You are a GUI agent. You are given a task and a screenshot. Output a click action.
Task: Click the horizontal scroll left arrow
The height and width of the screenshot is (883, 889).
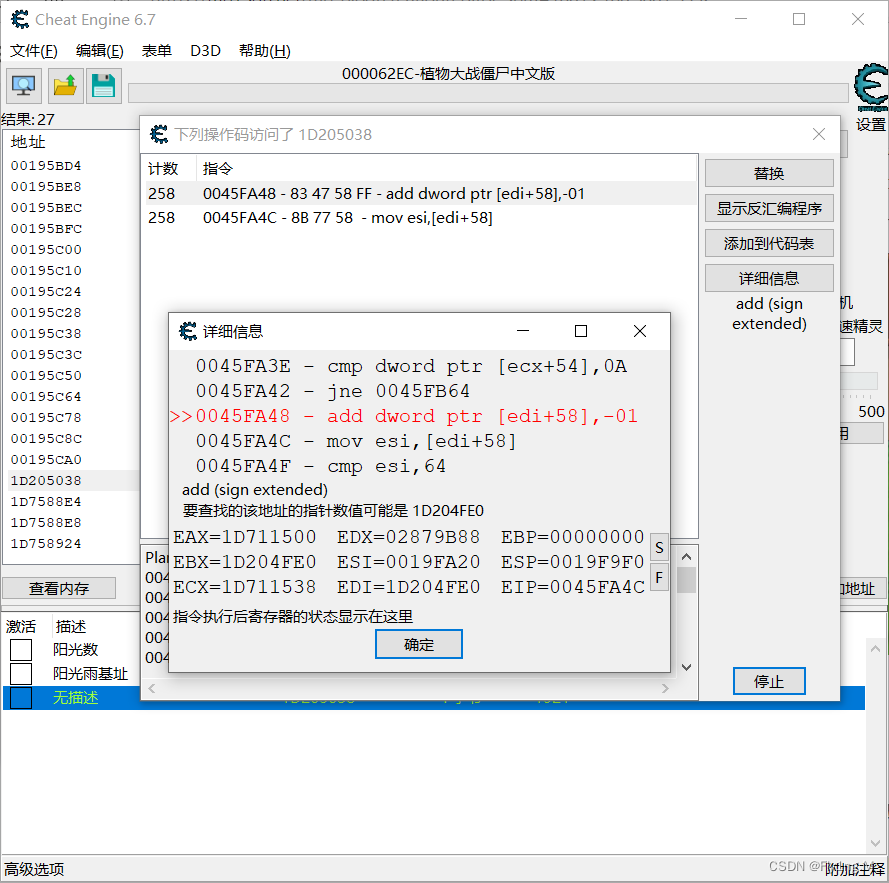(x=151, y=688)
